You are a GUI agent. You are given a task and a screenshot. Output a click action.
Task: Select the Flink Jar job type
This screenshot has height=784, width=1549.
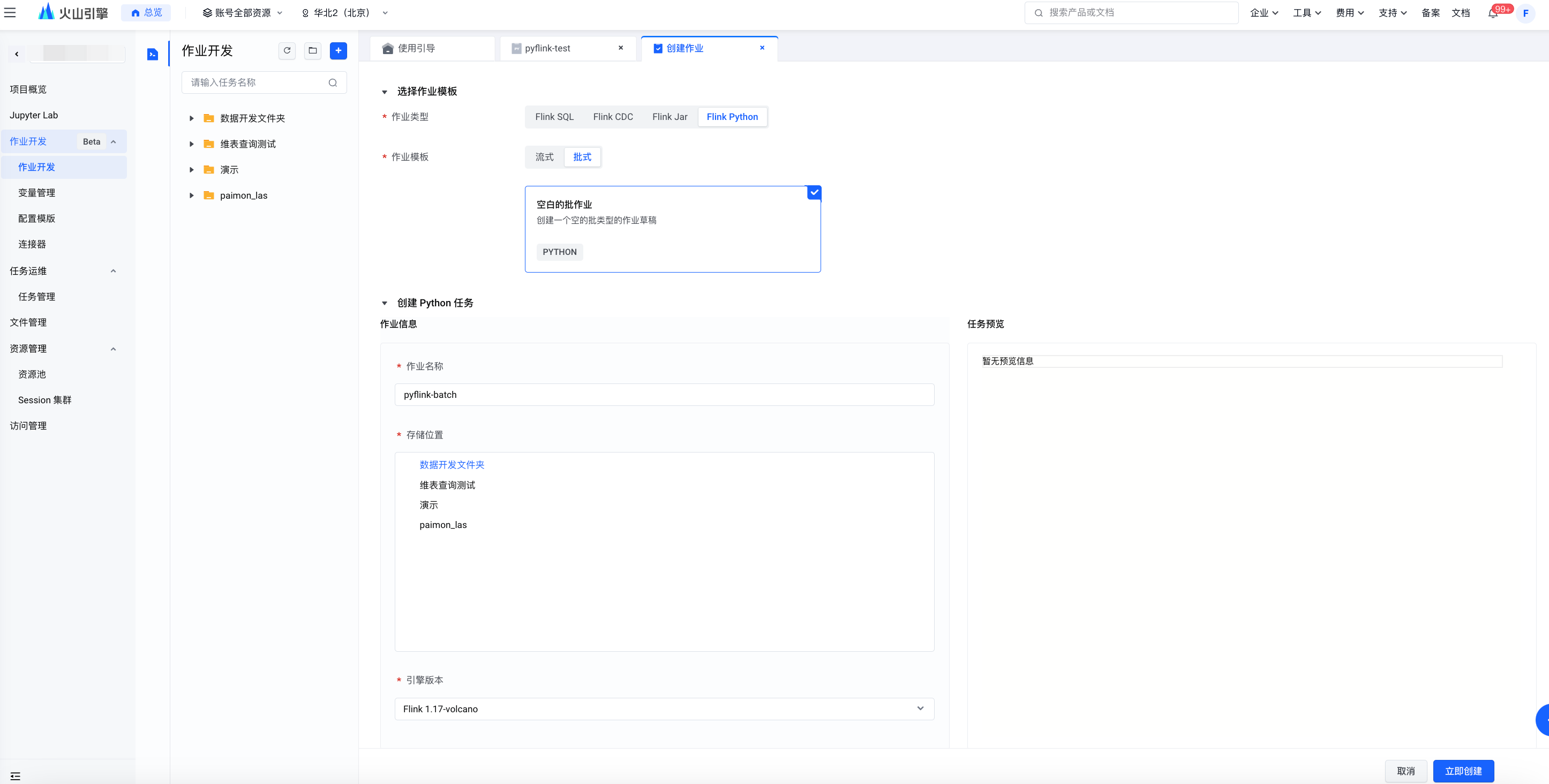pos(670,117)
